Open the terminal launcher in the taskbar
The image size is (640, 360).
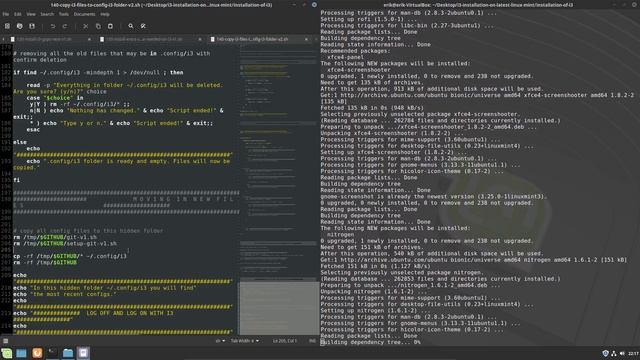pos(53,353)
